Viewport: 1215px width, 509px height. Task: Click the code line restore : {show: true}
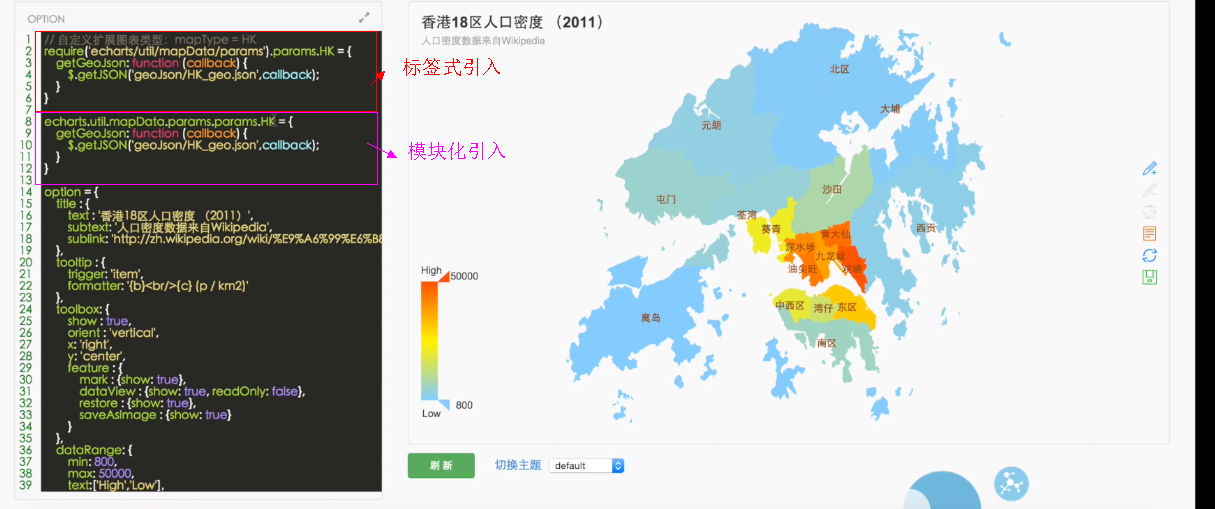pyautogui.click(x=139, y=403)
